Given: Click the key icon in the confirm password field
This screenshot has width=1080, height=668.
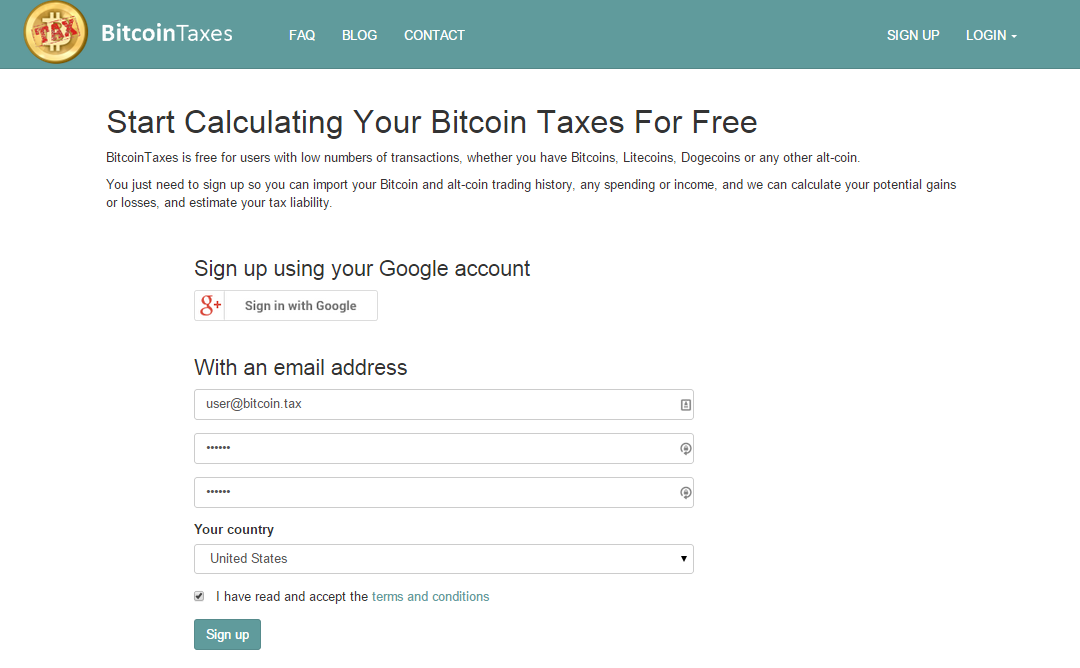Looking at the screenshot, I should [685, 493].
